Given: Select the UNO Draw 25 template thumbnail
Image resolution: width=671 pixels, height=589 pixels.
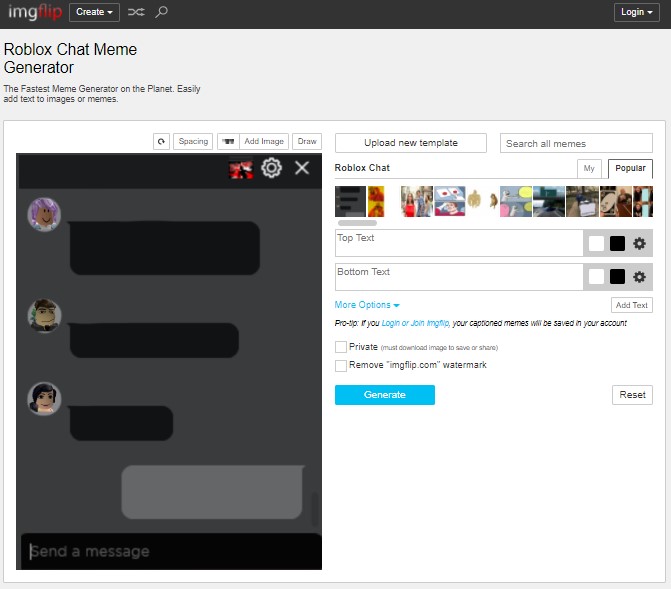Looking at the screenshot, I should click(x=616, y=202).
